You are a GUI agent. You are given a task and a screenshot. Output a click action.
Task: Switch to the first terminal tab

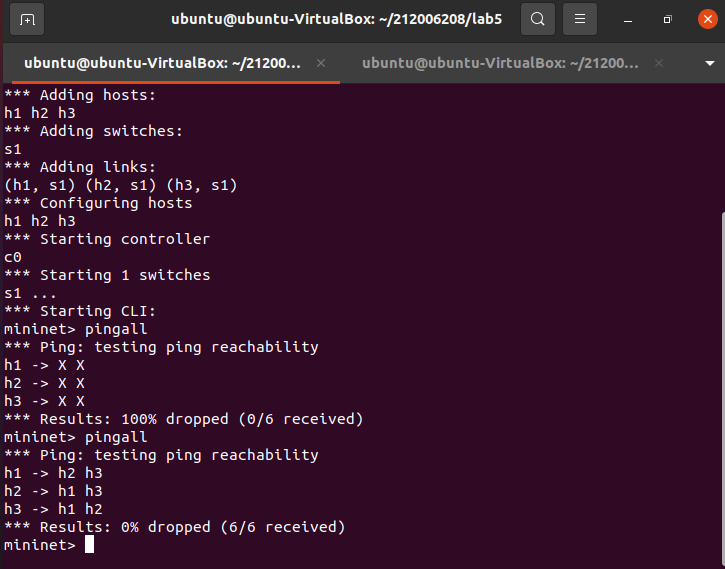click(160, 63)
